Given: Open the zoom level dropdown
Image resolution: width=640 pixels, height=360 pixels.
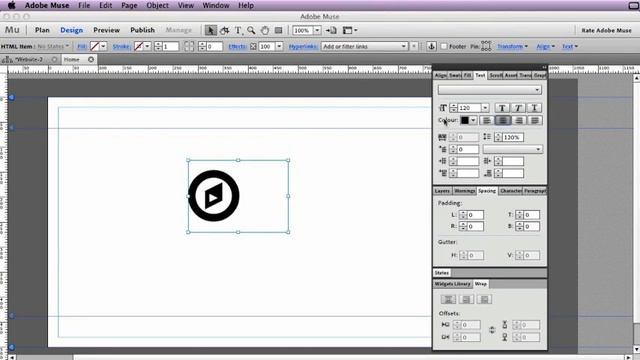Looking at the screenshot, I should 317,30.
